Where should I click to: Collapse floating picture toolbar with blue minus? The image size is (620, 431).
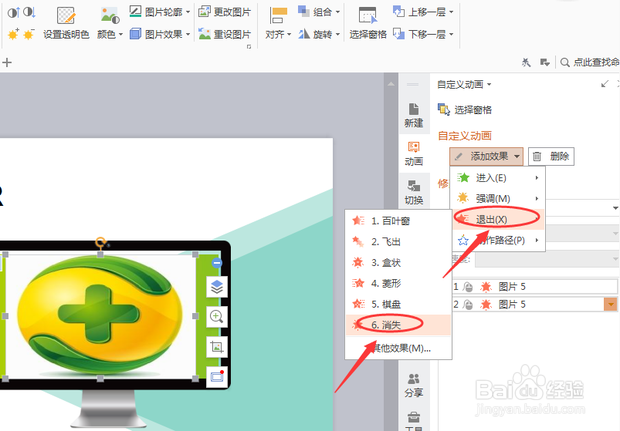coord(217,263)
